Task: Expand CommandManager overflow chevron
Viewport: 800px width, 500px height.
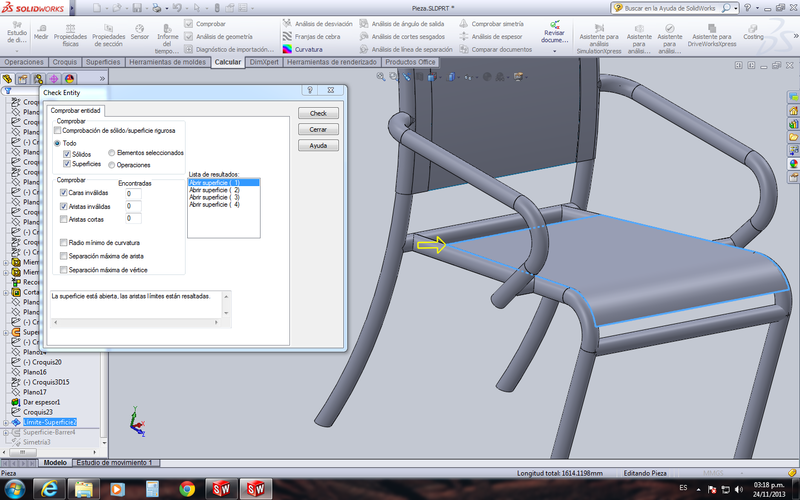Action: (x=796, y=36)
